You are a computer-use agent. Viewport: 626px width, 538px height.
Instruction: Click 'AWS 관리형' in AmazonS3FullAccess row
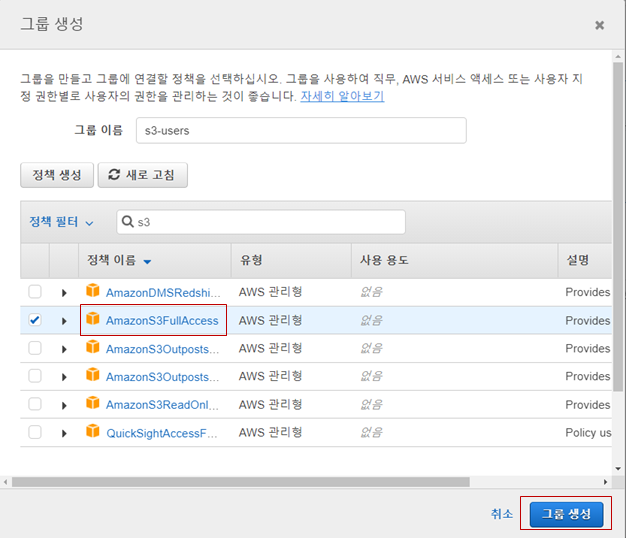tap(270, 320)
